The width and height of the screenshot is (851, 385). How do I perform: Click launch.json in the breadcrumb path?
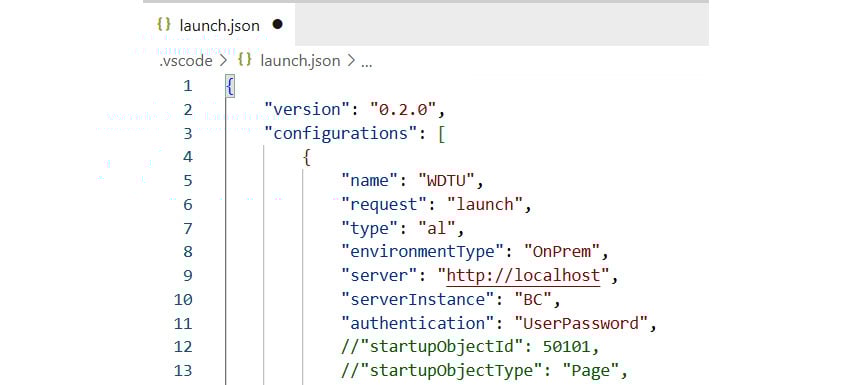click(300, 61)
